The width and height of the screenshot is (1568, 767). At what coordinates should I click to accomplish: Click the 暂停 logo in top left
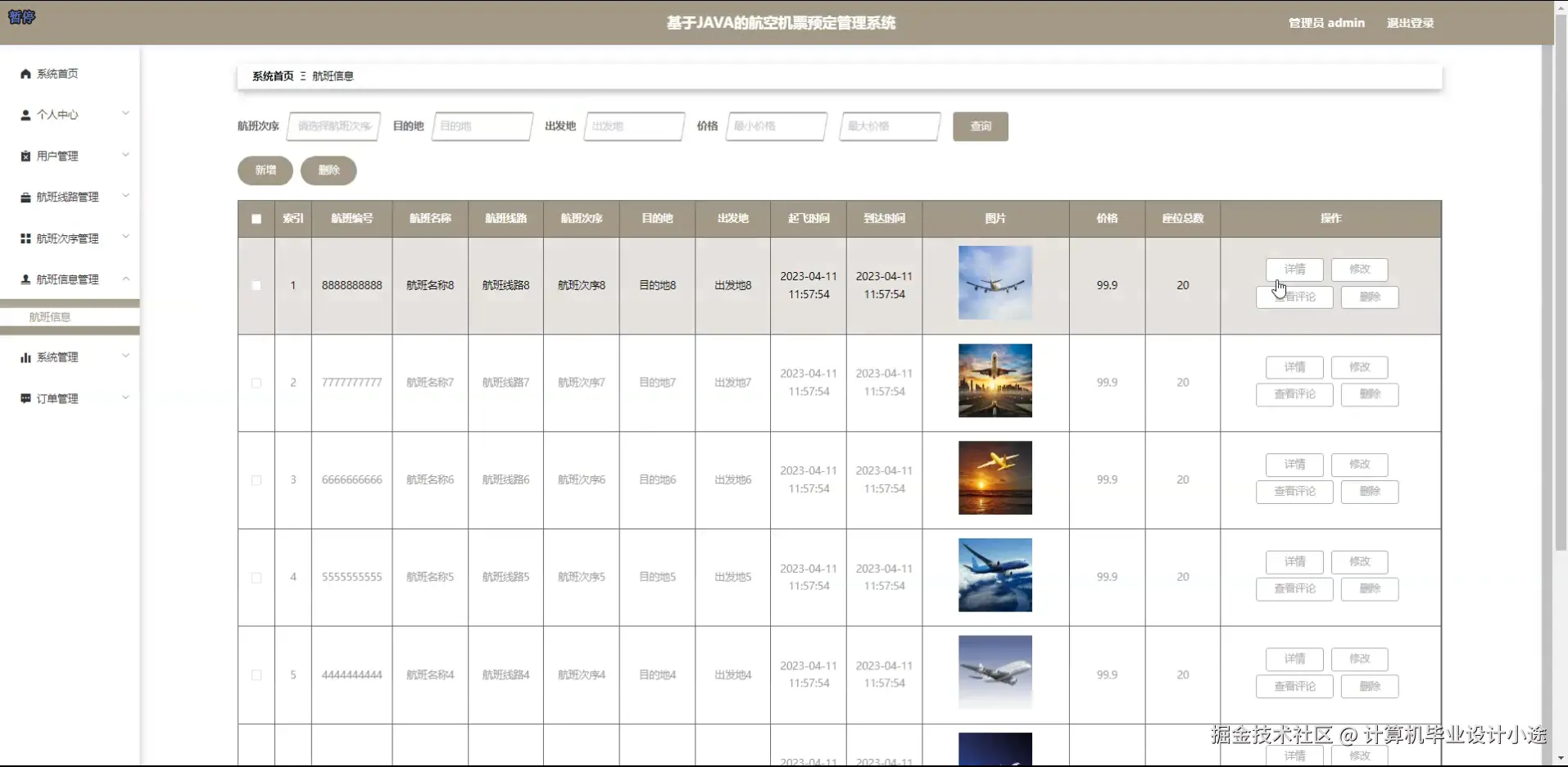click(21, 16)
